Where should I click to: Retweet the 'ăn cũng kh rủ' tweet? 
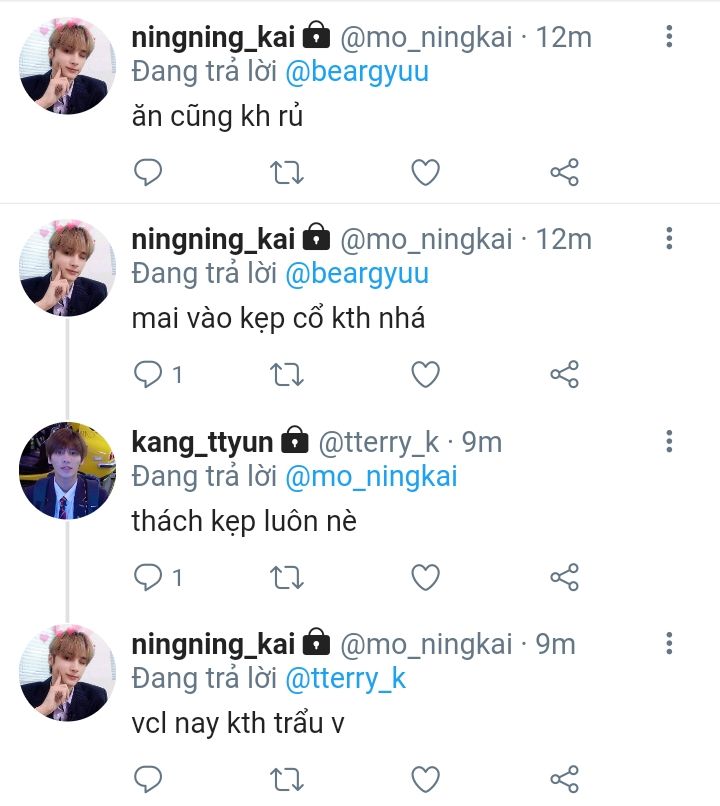point(288,173)
